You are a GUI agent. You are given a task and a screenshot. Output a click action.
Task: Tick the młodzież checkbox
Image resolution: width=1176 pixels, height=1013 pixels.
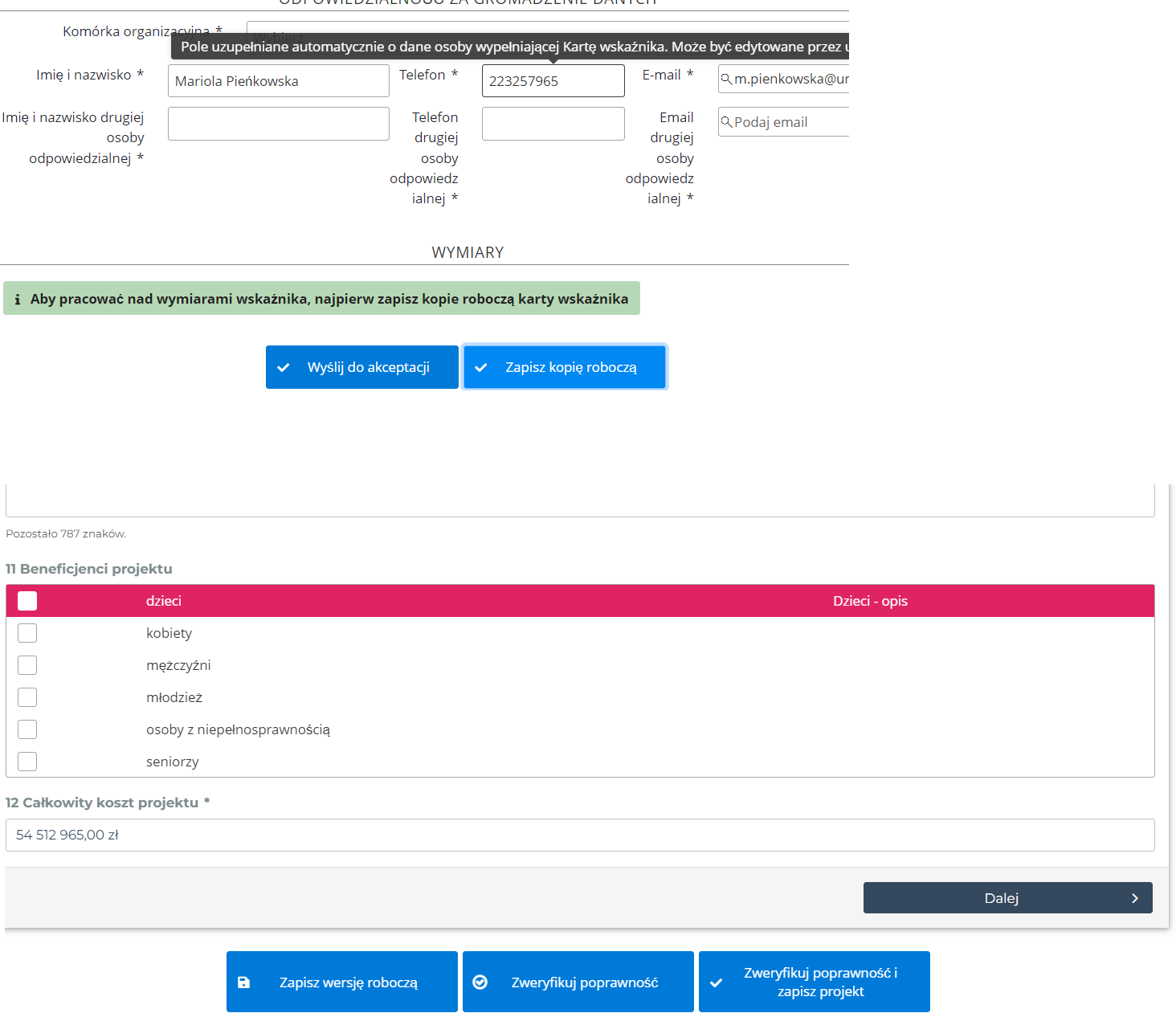point(27,697)
